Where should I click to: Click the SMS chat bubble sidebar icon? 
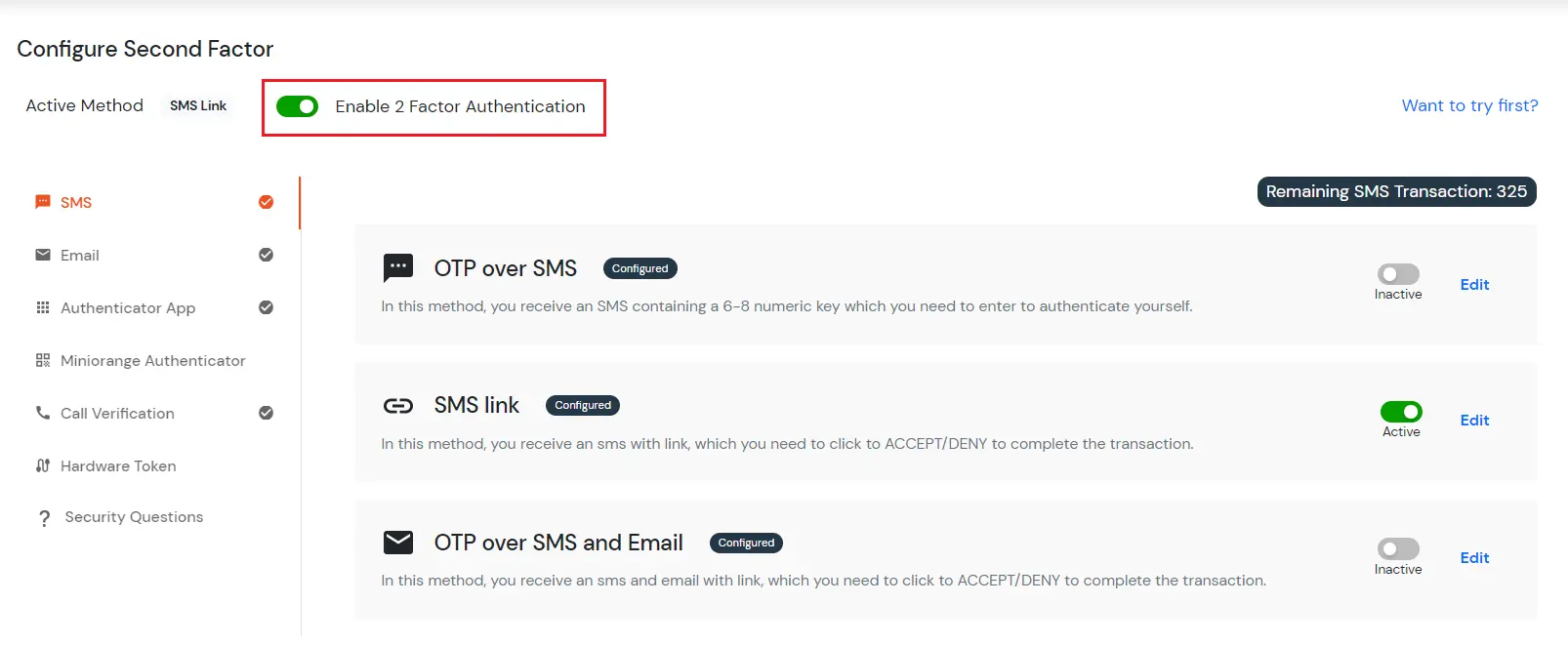point(43,202)
